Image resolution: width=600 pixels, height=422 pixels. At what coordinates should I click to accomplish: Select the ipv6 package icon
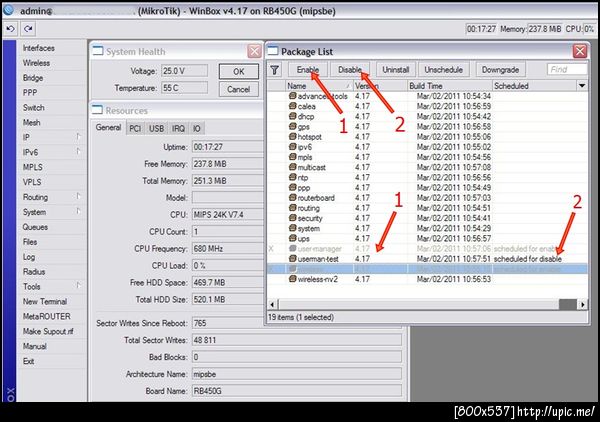(292, 147)
